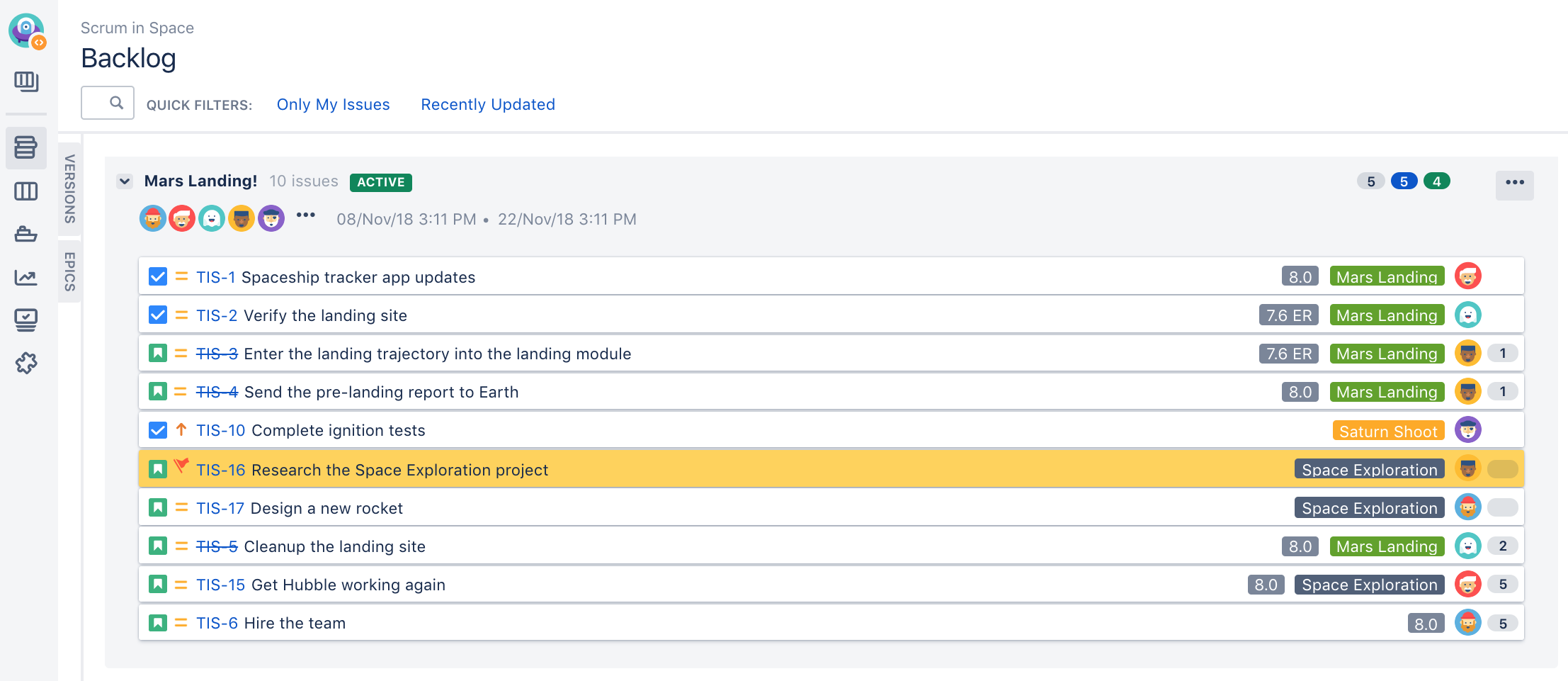Show more assignees via avatar ellipsis

click(305, 215)
